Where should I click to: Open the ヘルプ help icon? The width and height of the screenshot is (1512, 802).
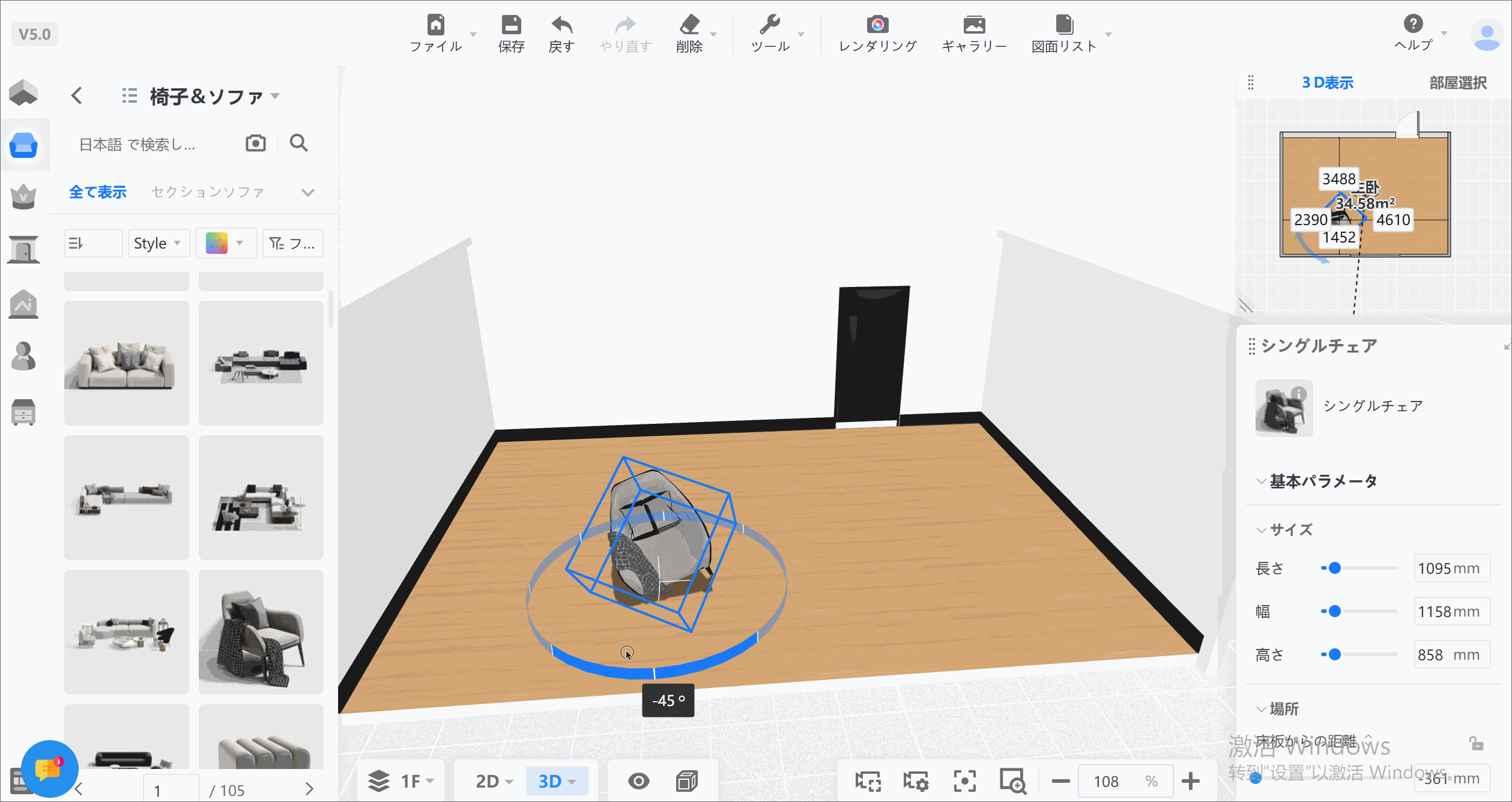tap(1413, 24)
